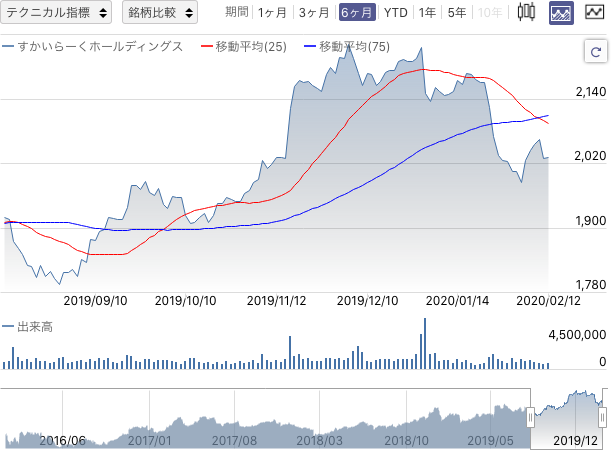Grab the left range navigator handle
The height and width of the screenshot is (451, 612).
[530, 417]
